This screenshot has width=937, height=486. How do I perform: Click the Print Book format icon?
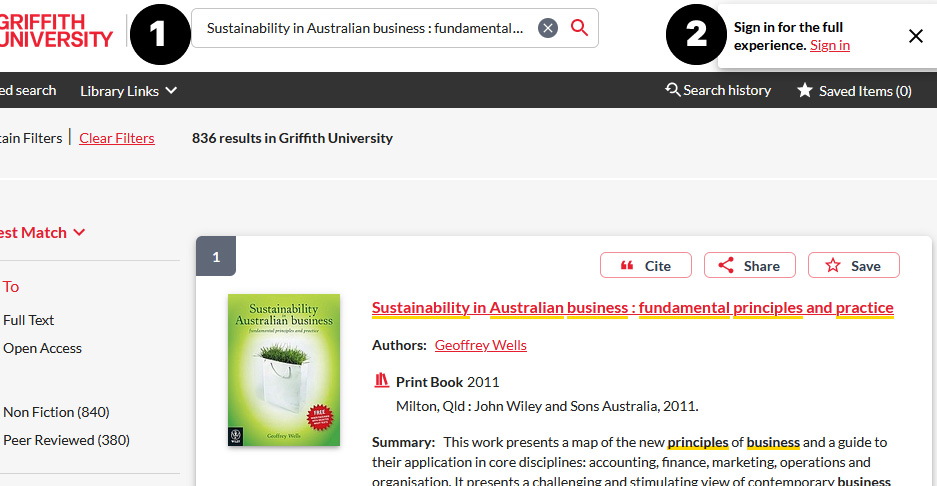(x=381, y=381)
